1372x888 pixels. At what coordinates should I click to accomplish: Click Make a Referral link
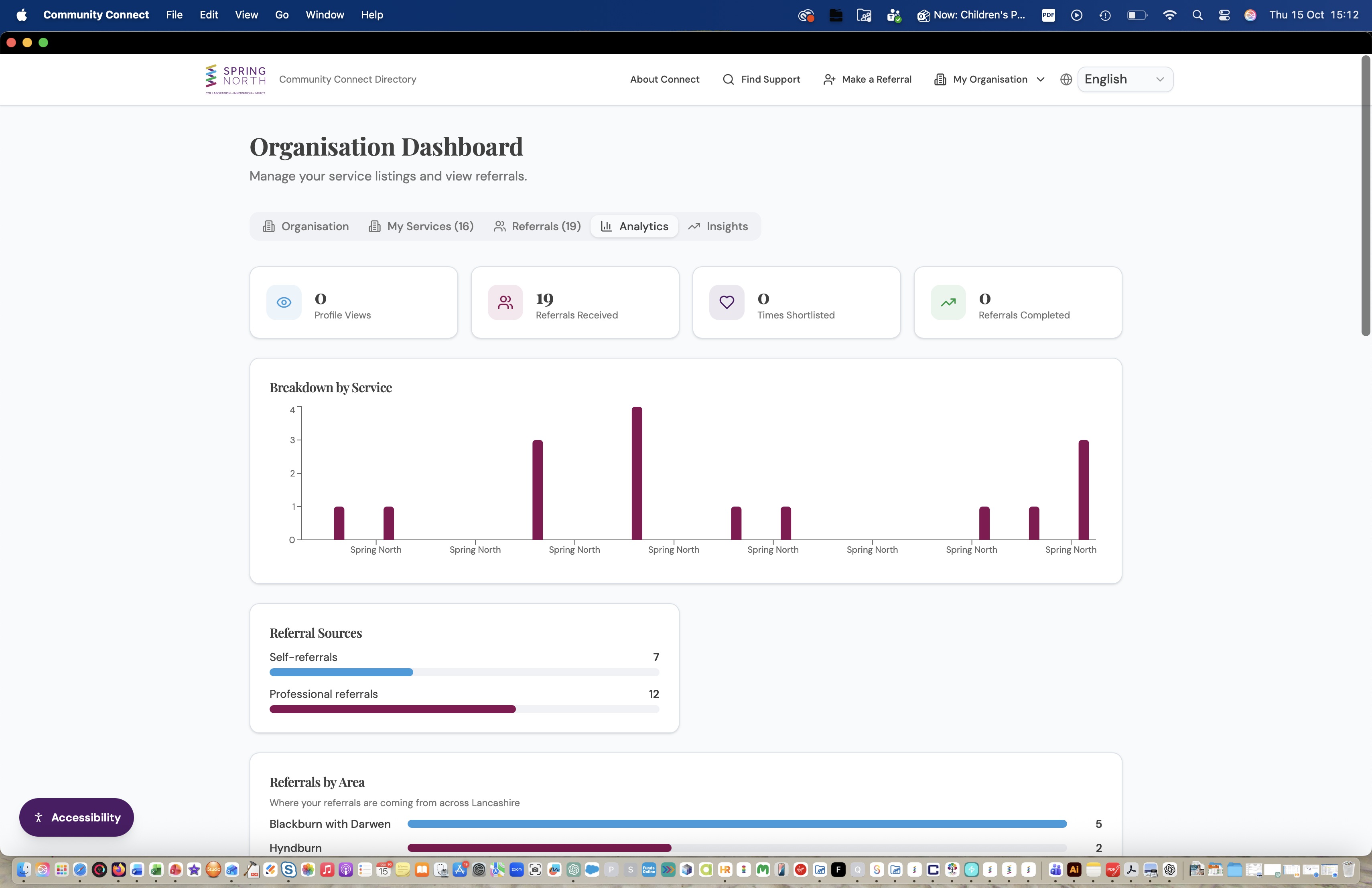tap(868, 79)
